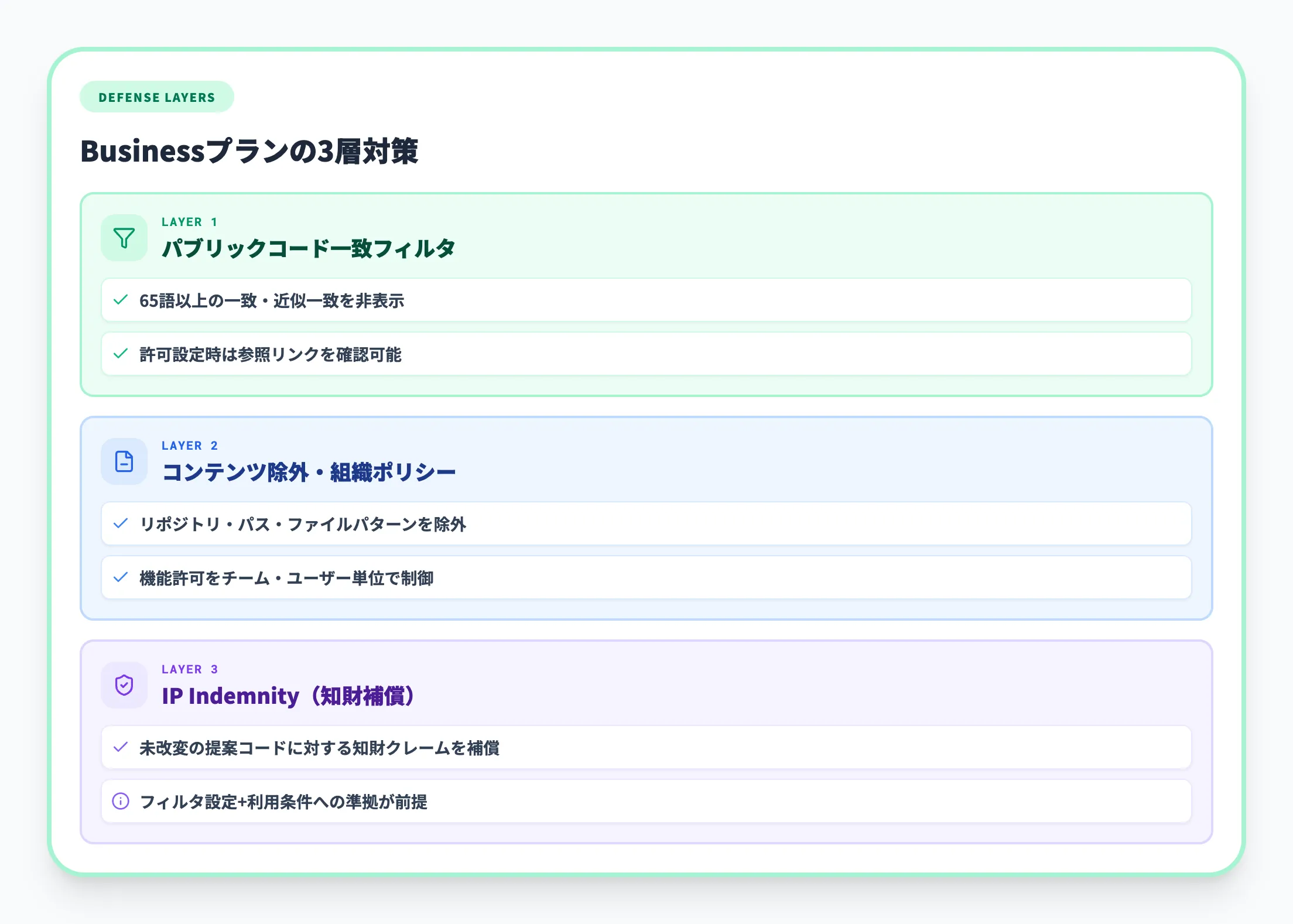Click the DEFENSE LAYERS badge
The width and height of the screenshot is (1293, 924).
[157, 97]
